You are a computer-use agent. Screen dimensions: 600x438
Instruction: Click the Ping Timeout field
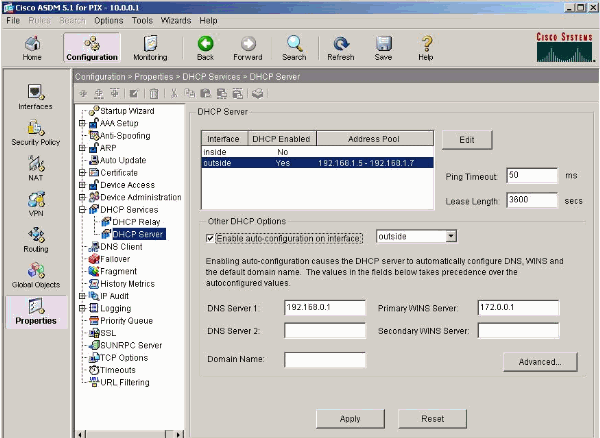532,176
